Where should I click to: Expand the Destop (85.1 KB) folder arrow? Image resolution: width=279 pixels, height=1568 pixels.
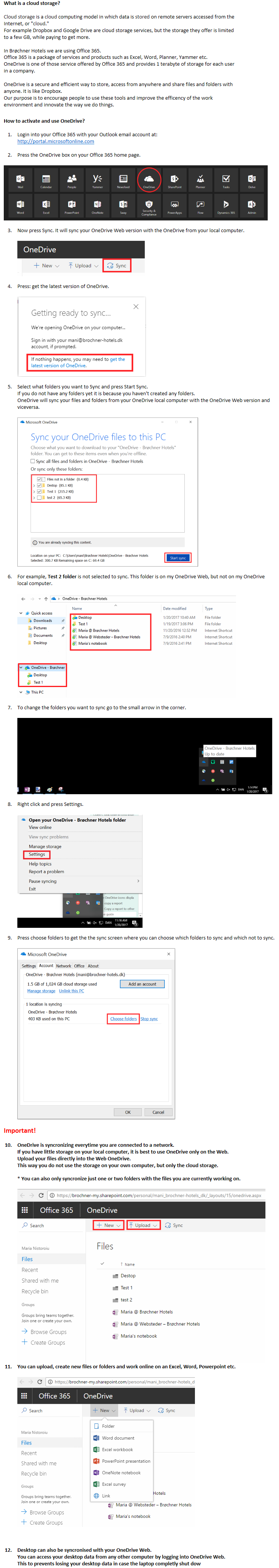35,486
